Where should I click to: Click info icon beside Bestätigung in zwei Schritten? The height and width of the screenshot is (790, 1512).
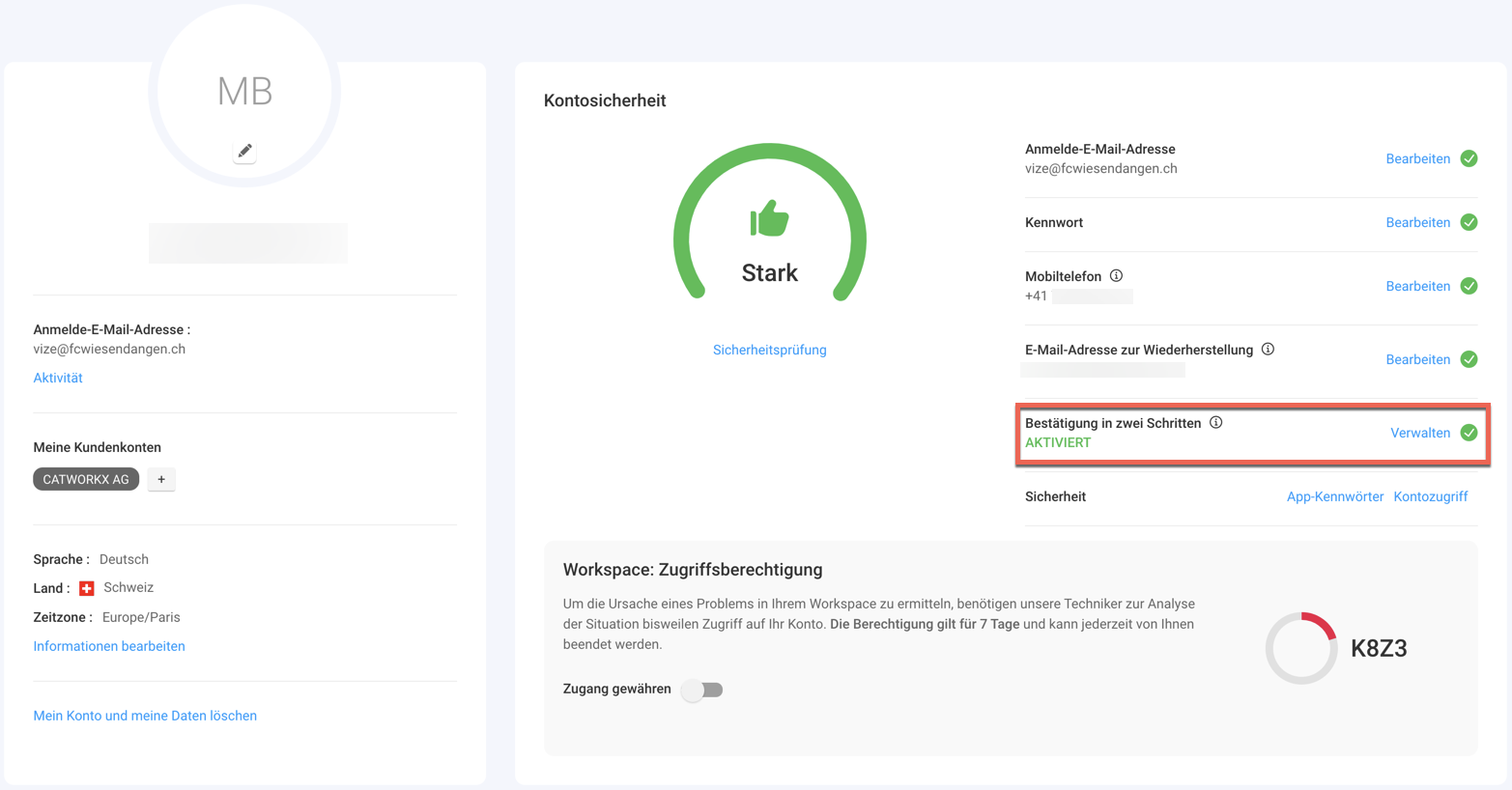[x=1215, y=423]
